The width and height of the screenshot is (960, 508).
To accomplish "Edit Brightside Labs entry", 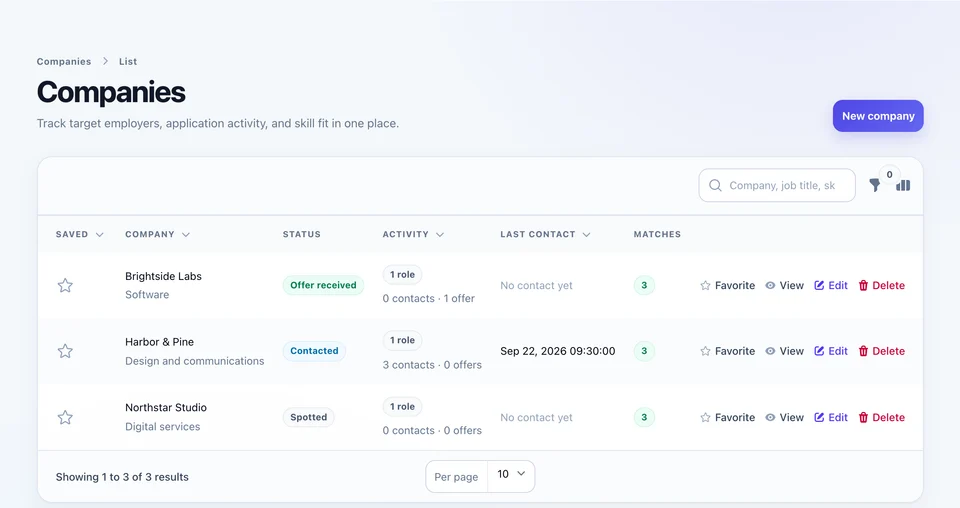I will coord(831,285).
